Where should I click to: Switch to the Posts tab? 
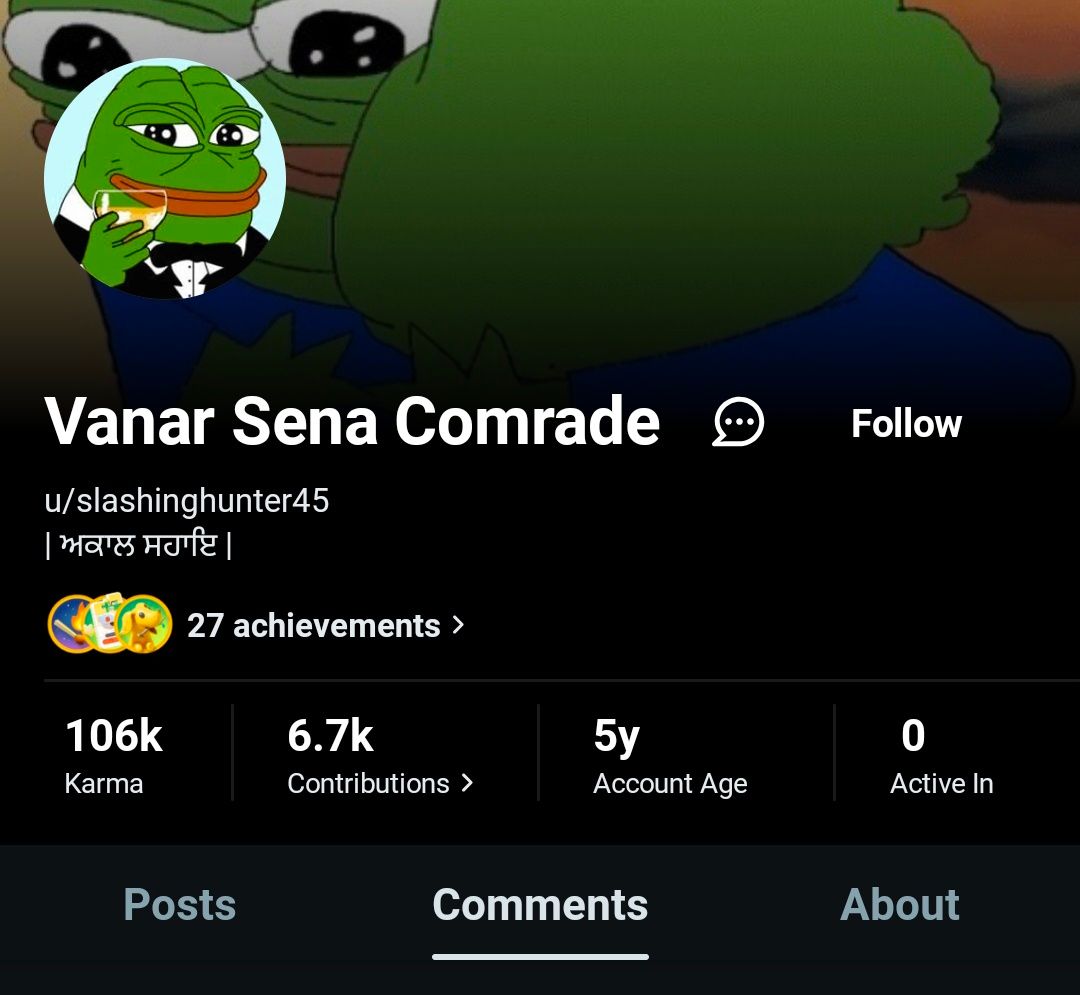[180, 904]
